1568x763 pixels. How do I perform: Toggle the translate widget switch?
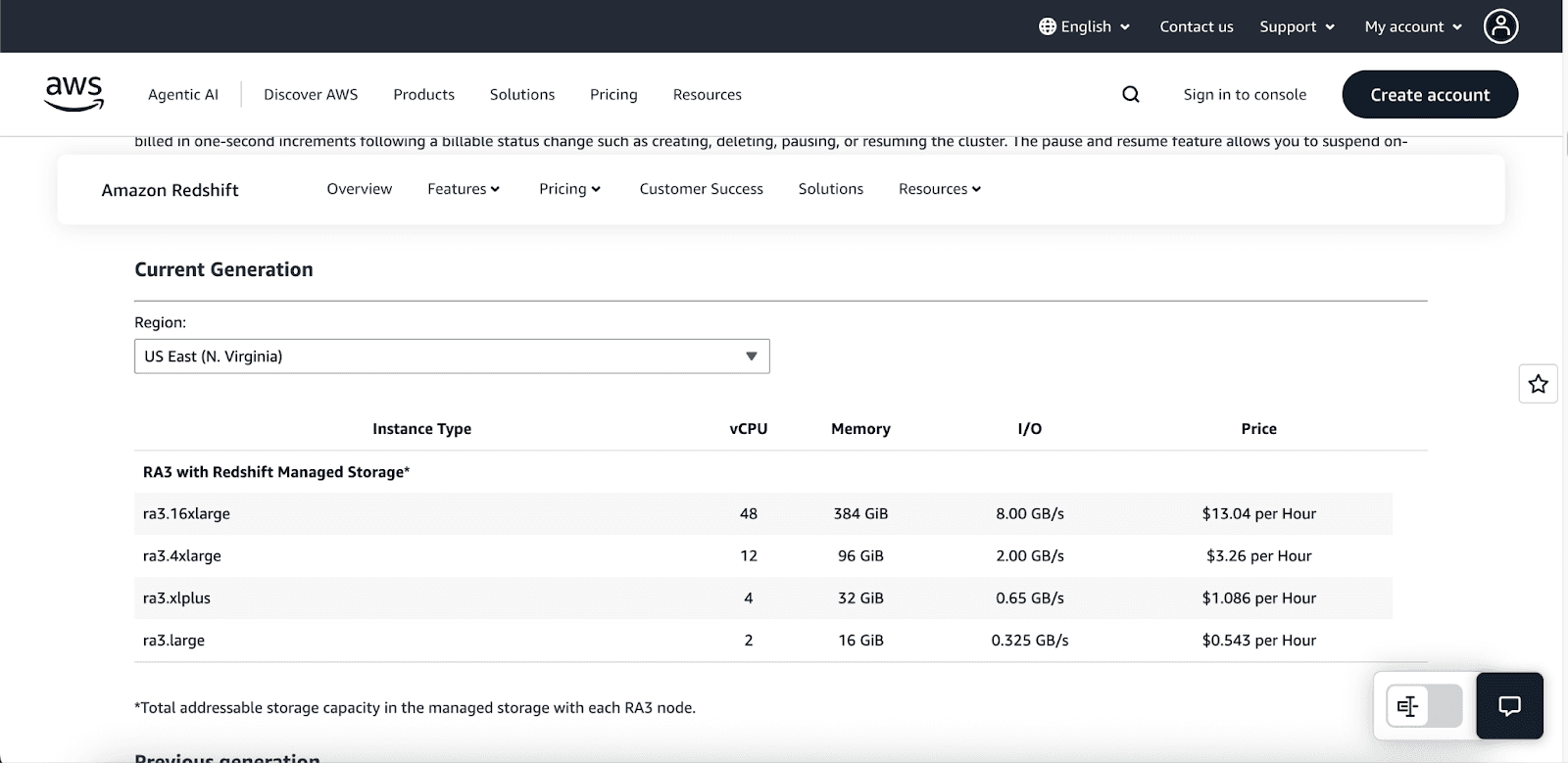click(1424, 705)
